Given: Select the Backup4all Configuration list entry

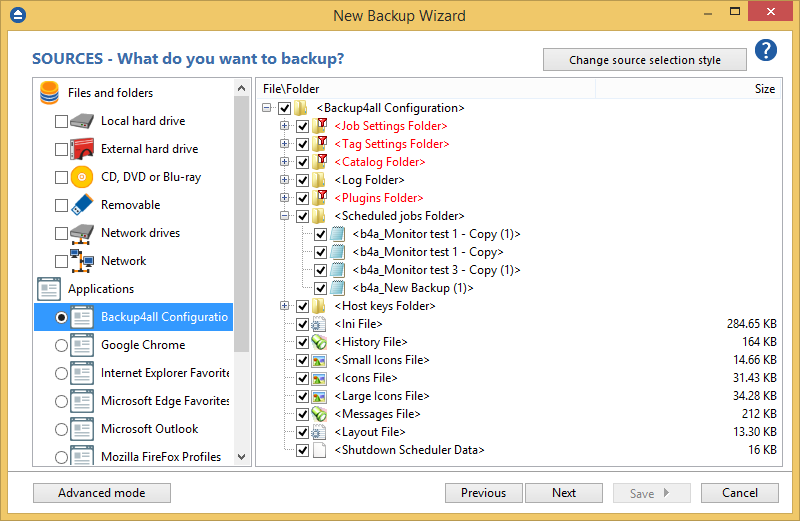Looking at the screenshot, I should tap(134, 317).
